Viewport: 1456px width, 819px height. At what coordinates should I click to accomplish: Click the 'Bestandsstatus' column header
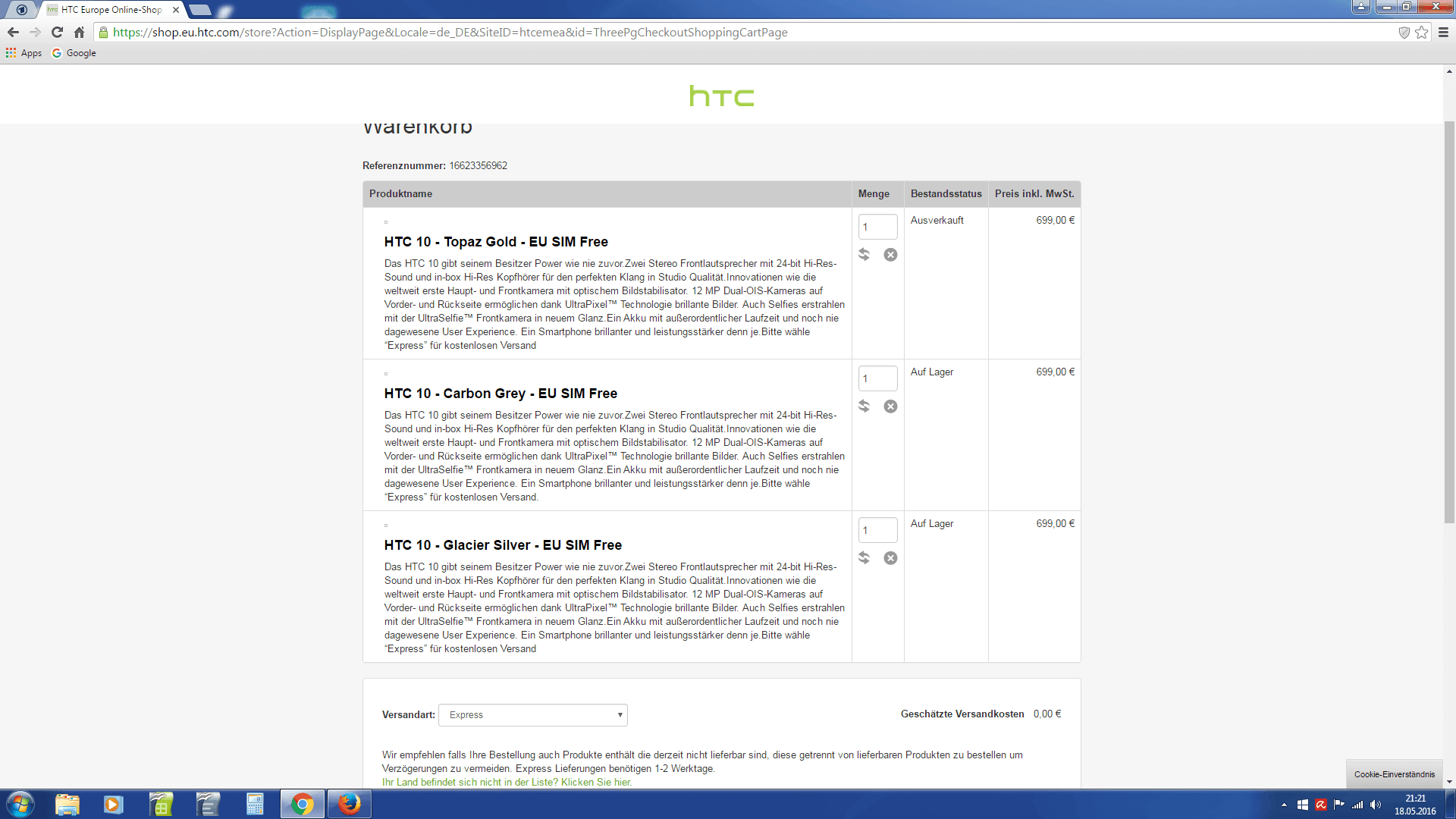click(946, 194)
